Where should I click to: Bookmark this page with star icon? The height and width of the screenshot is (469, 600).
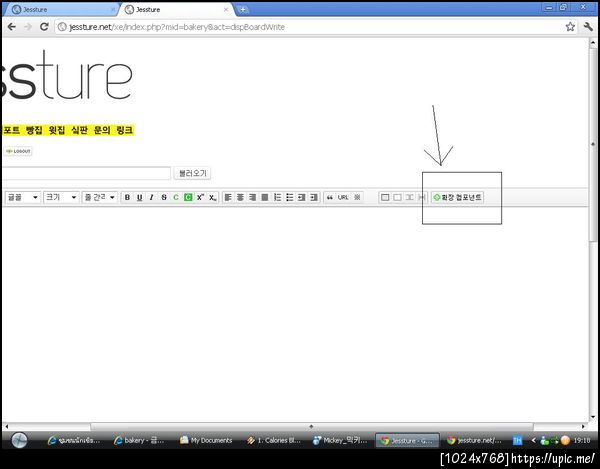pyautogui.click(x=570, y=27)
